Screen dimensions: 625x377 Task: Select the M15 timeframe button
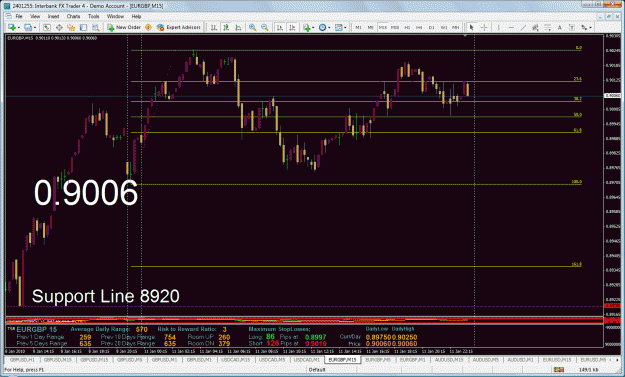[383, 27]
